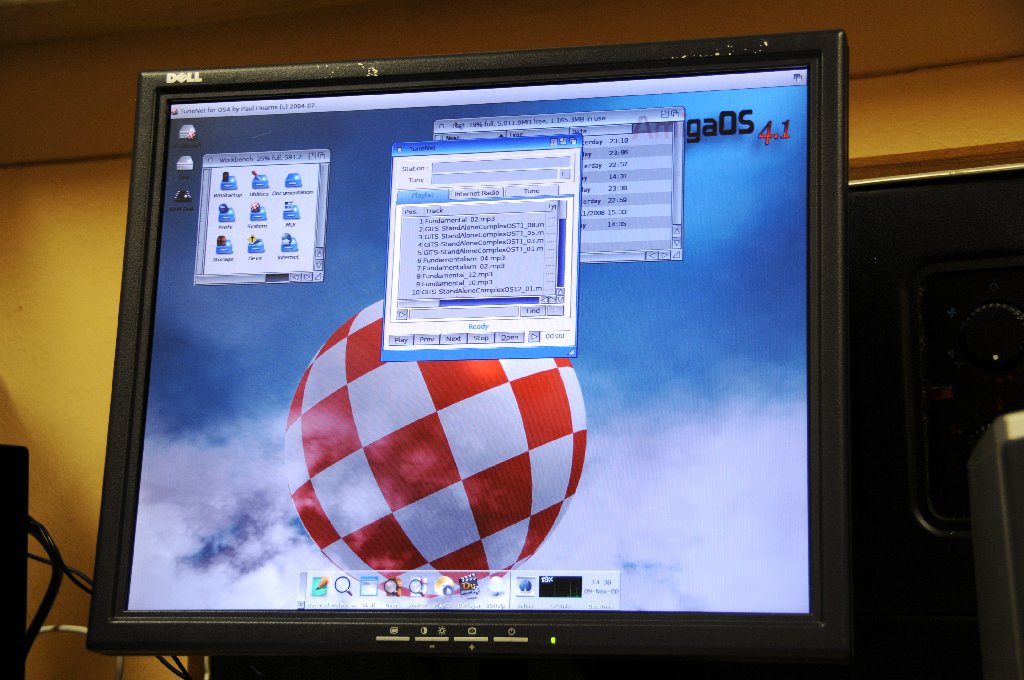Click the dock clock showing 14:38
This screenshot has height=680, width=1024.
point(601,586)
